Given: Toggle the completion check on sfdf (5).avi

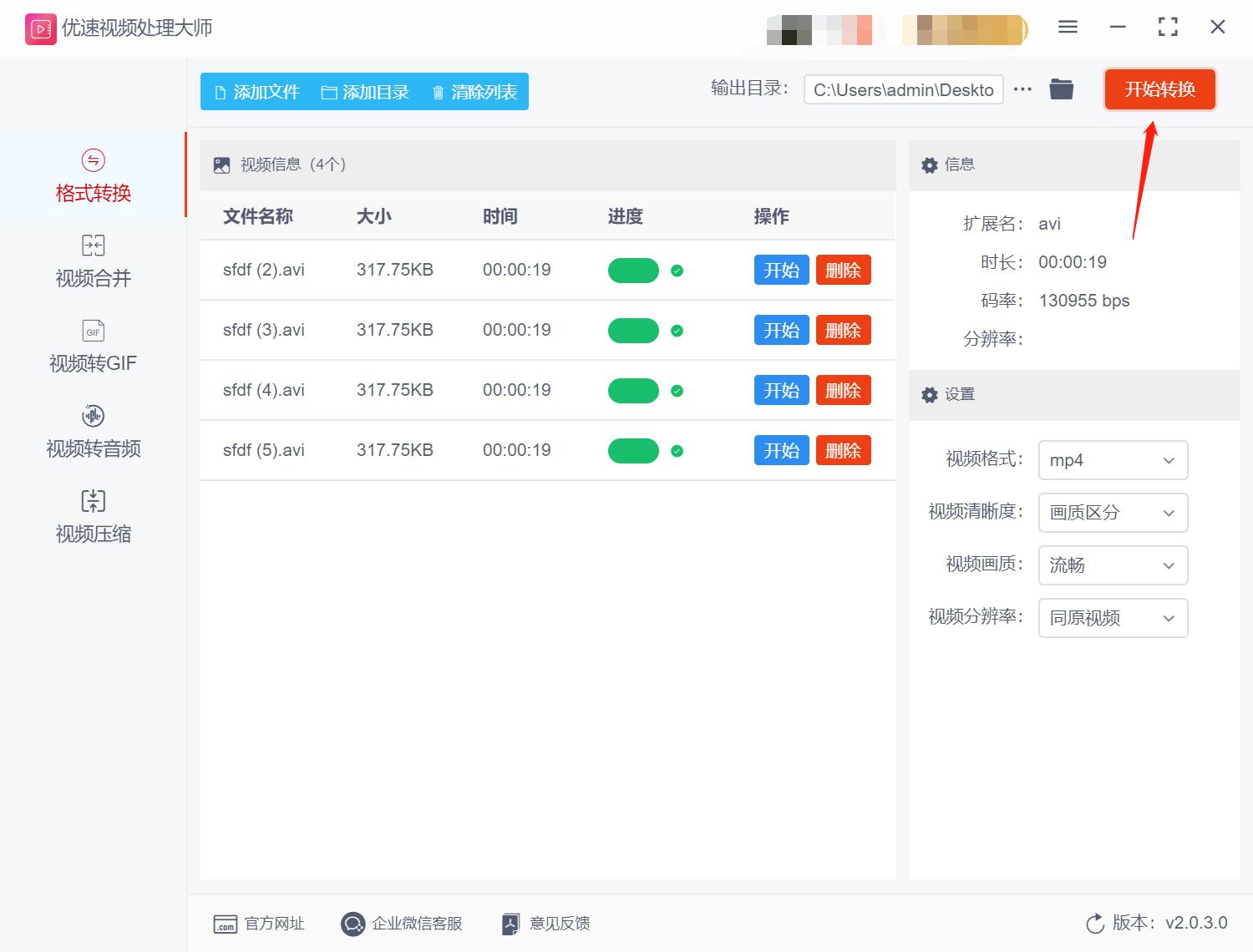Looking at the screenshot, I should (x=677, y=450).
